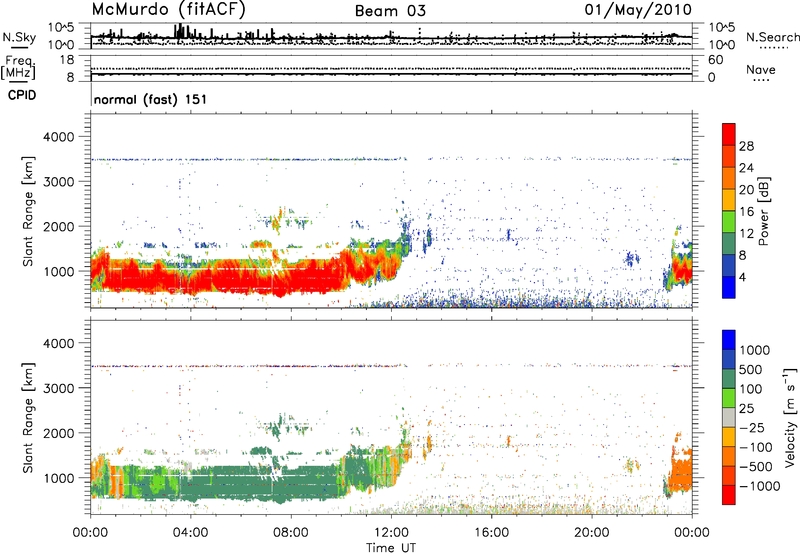800x554 pixels.
Task: Click the 28 label on power colorbar
Action: point(746,146)
